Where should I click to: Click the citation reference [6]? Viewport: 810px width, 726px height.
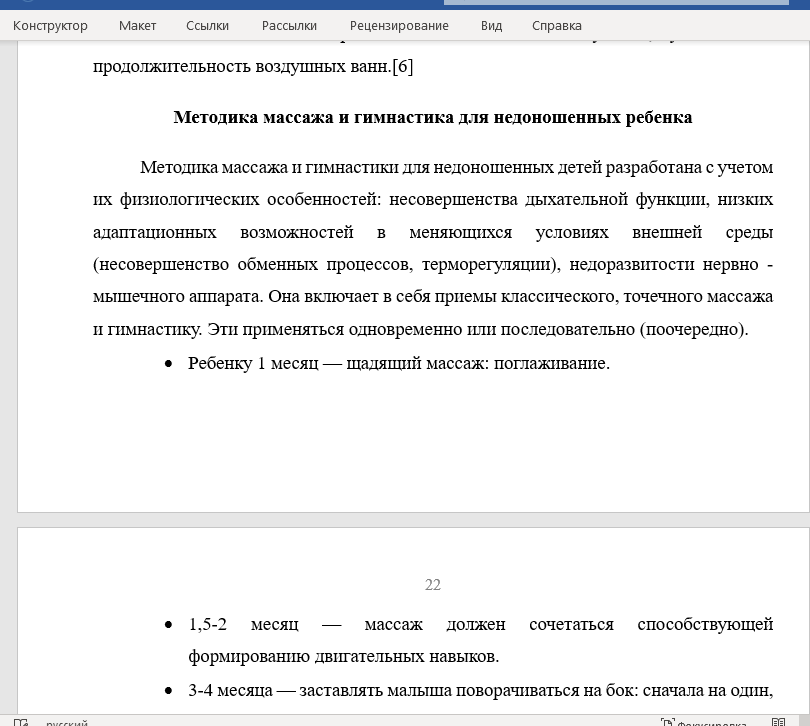(402, 67)
